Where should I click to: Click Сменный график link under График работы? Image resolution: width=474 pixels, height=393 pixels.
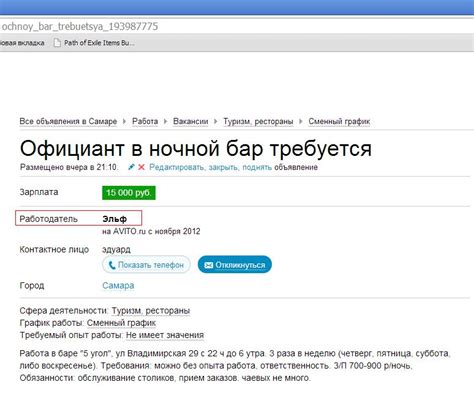(x=121, y=323)
